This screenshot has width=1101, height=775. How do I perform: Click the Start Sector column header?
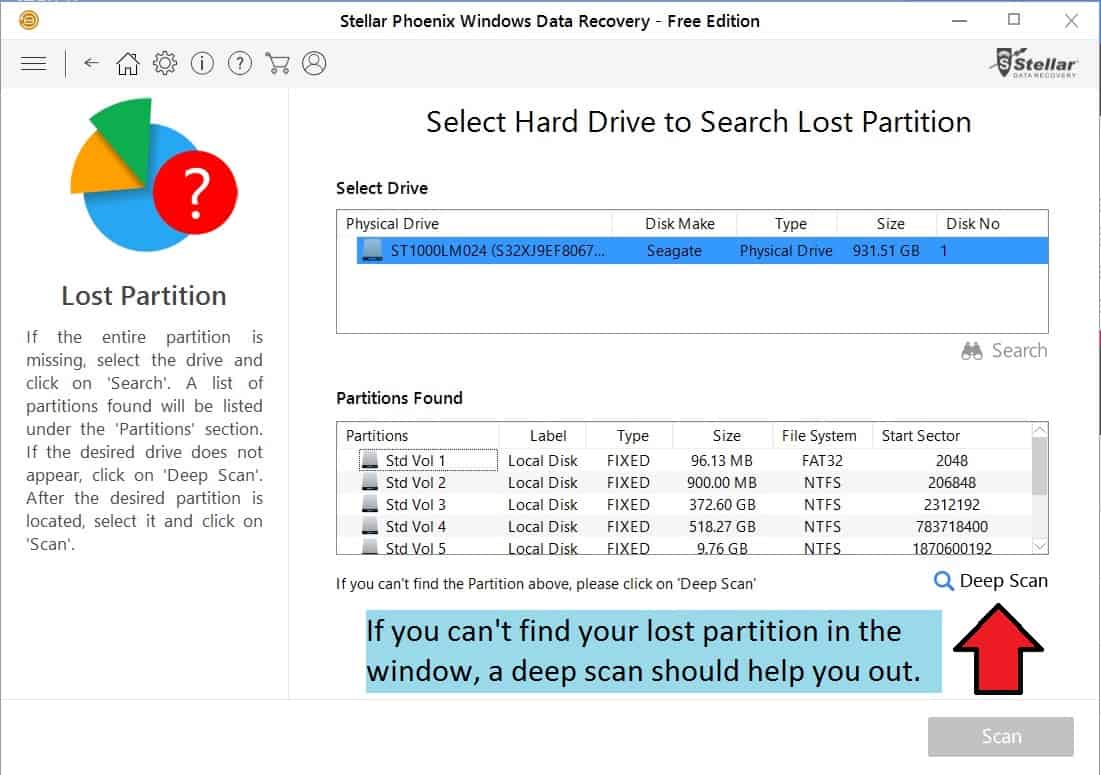[x=951, y=436]
